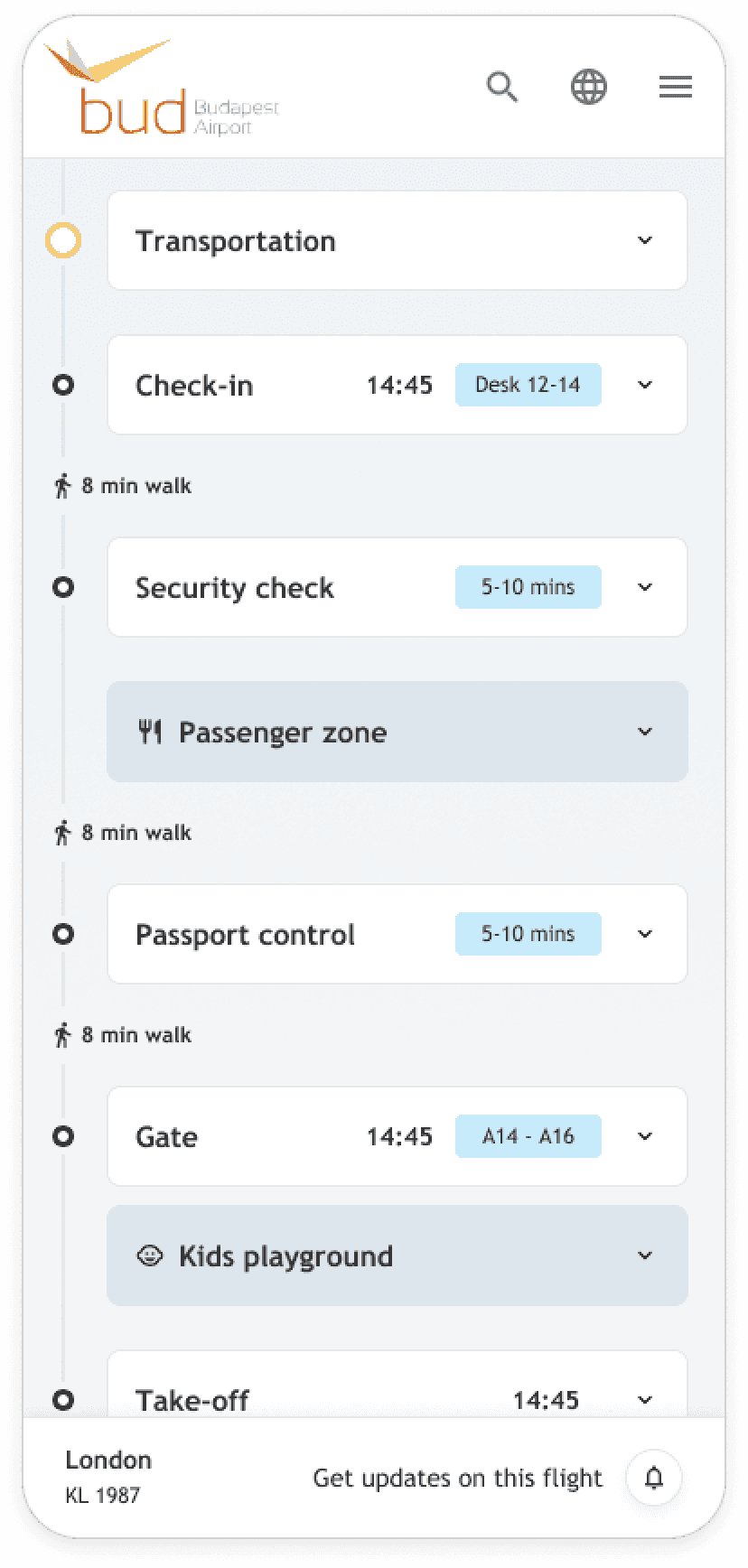Expand the Kids playground panel

coord(645,1255)
